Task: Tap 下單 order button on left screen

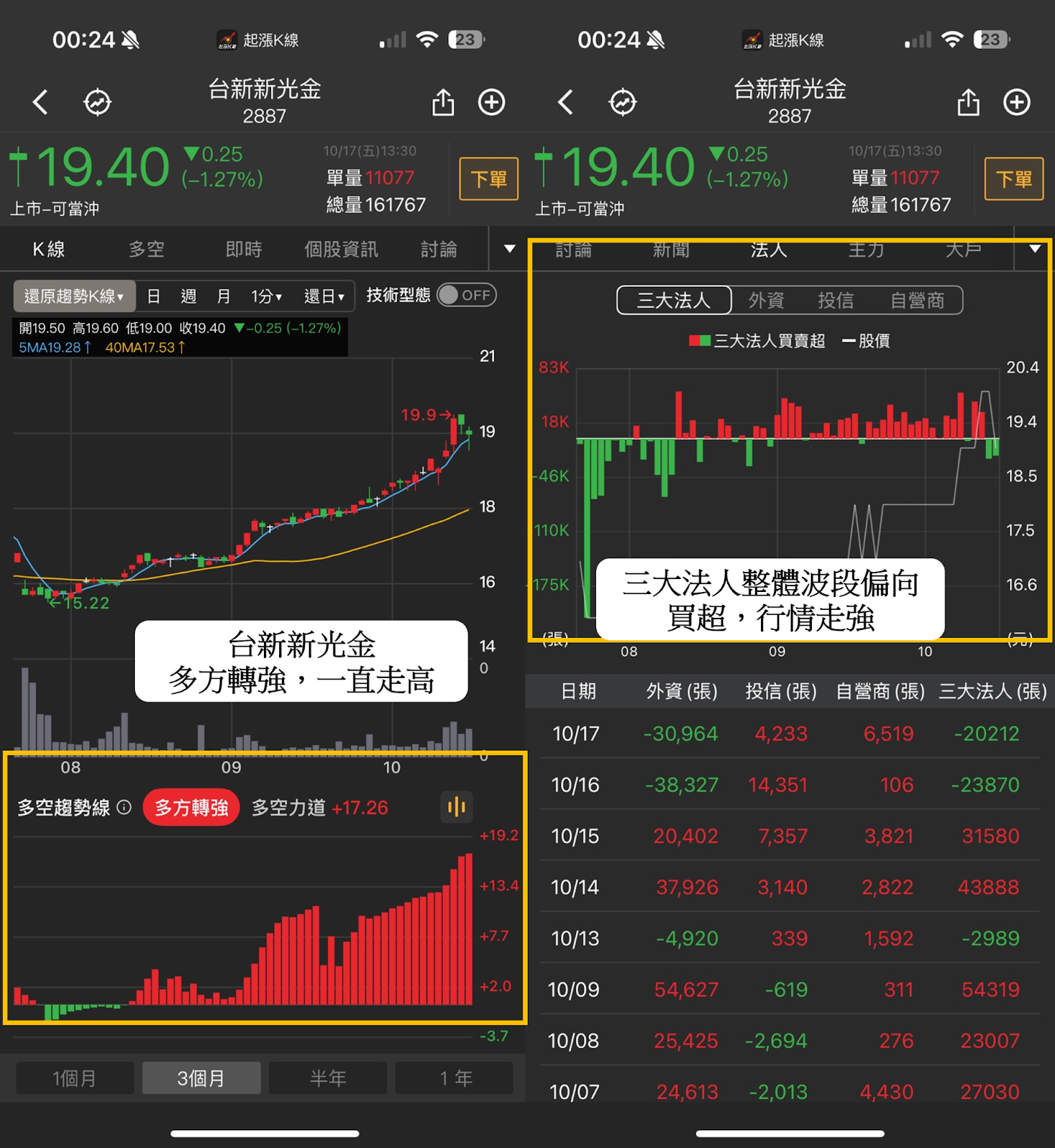Action: click(x=489, y=179)
